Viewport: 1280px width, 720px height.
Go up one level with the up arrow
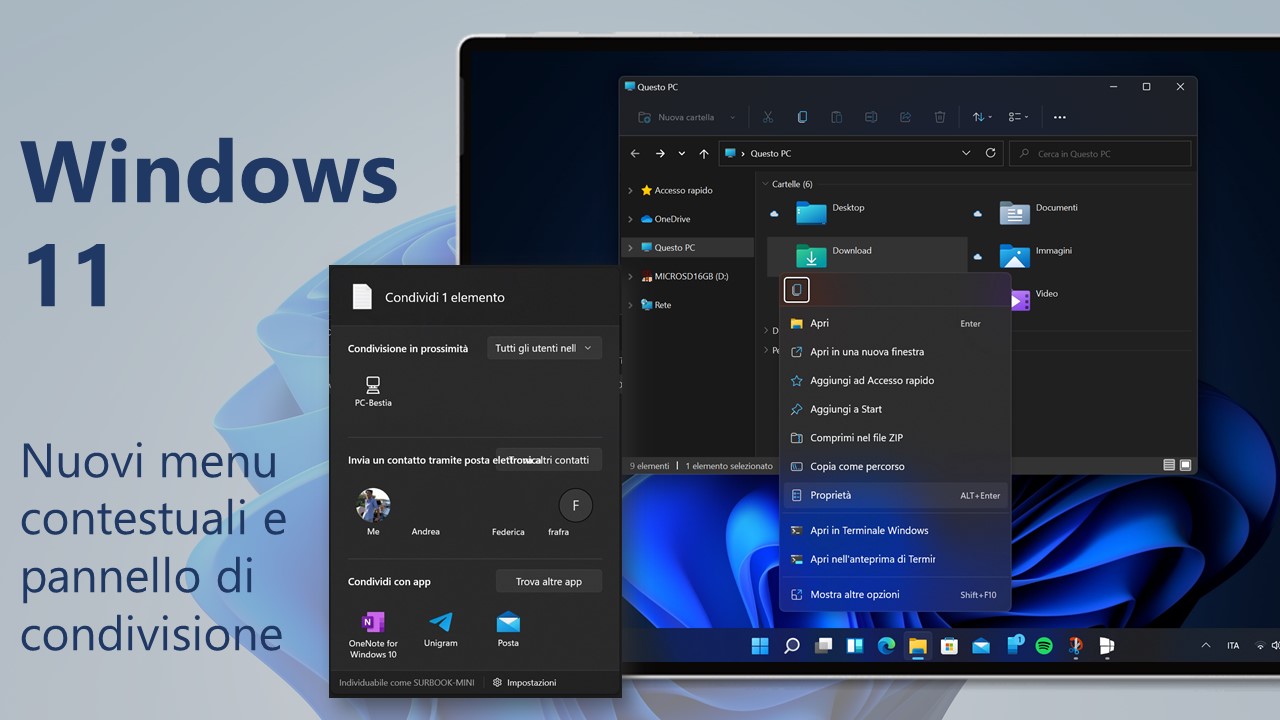tap(704, 154)
